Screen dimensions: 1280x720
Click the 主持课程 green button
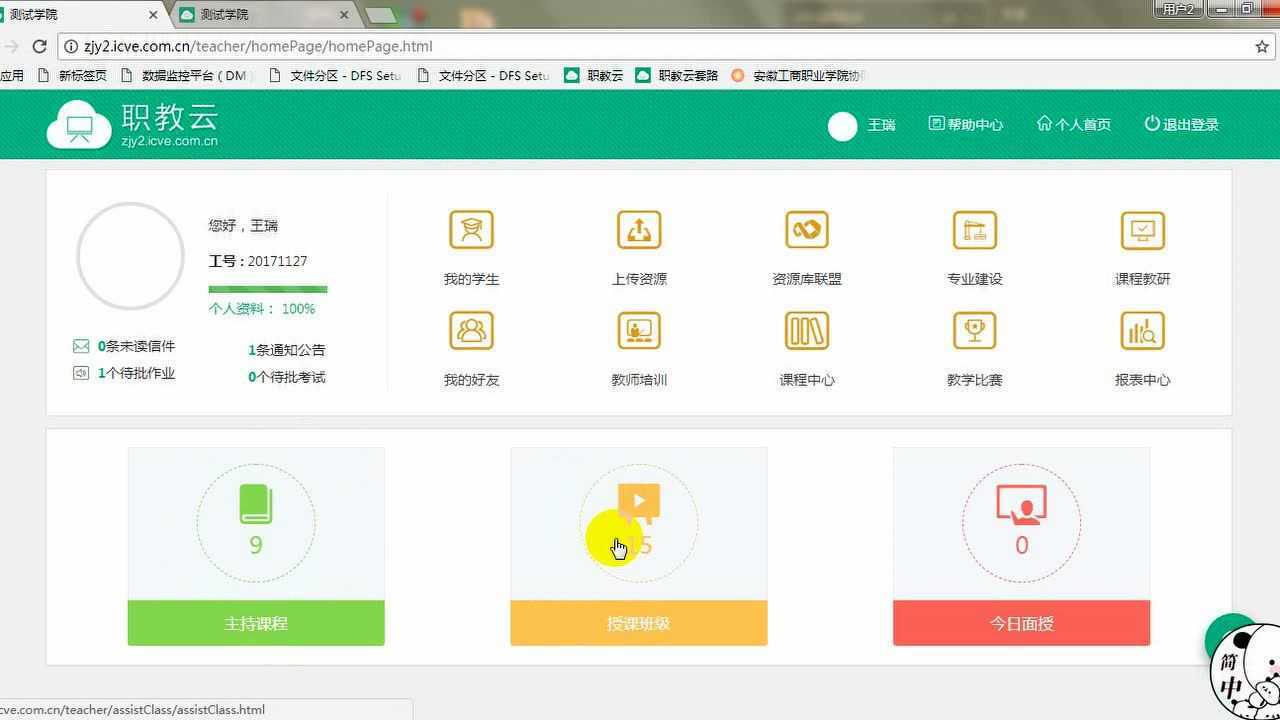point(256,623)
